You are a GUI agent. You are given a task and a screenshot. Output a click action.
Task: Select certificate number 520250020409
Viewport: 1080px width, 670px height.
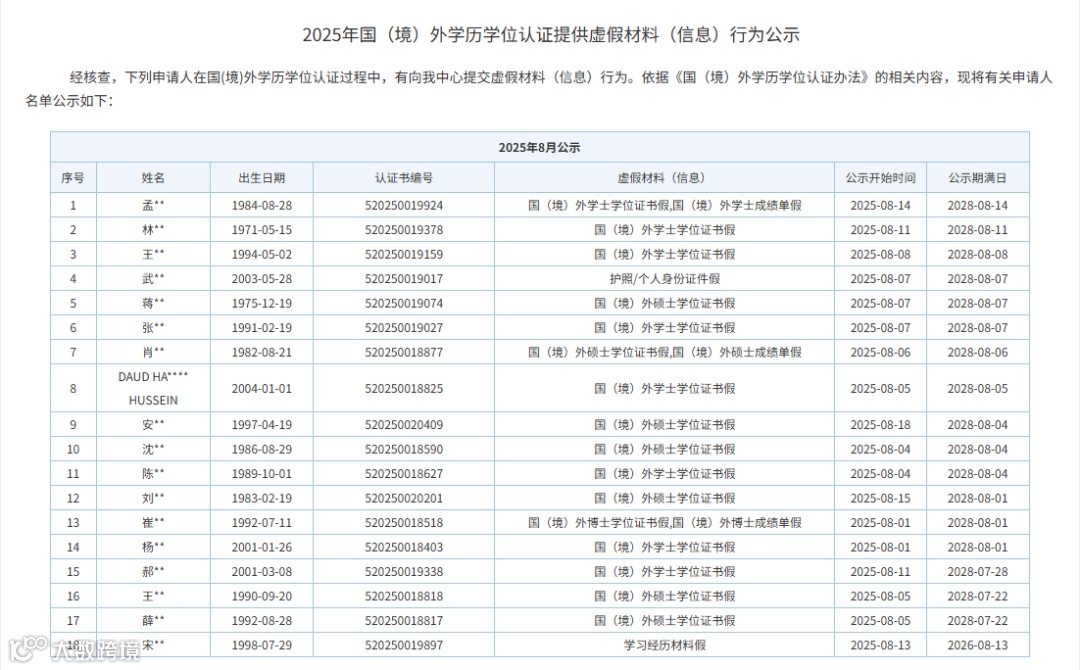tap(404, 425)
